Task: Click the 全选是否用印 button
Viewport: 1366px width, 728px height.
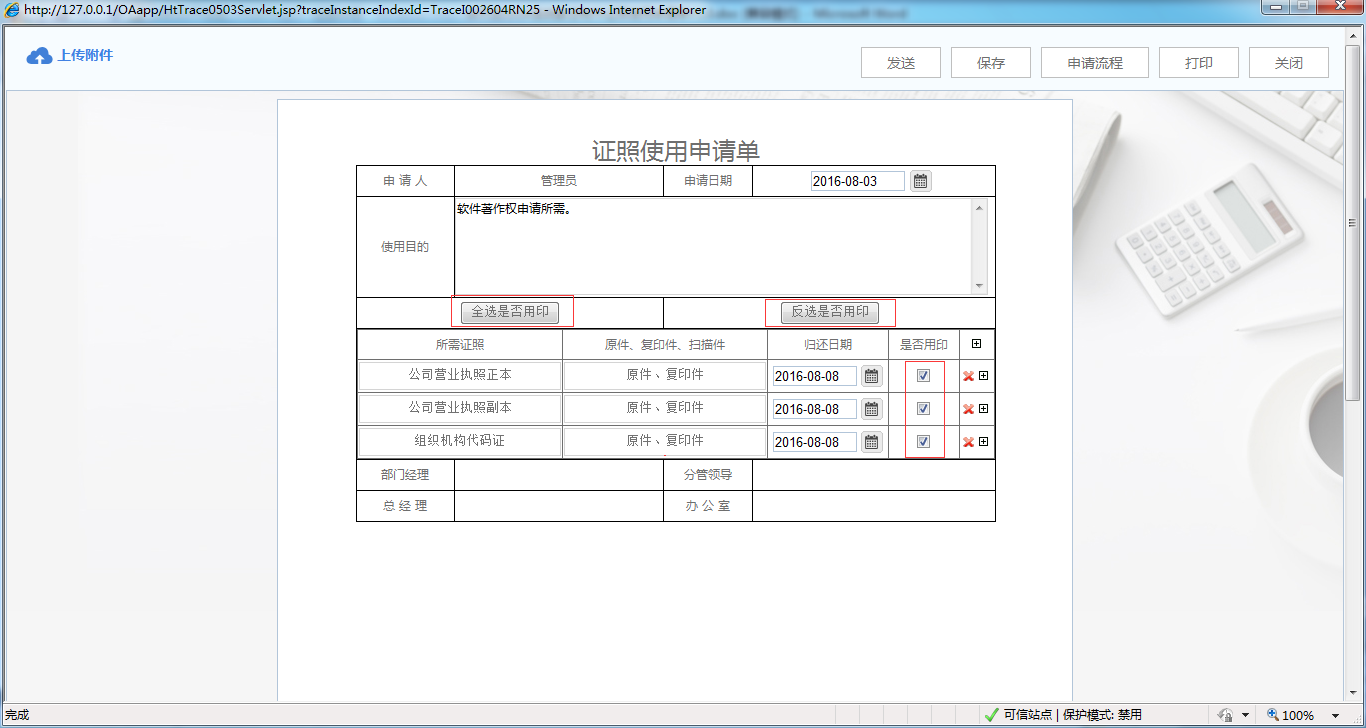Action: point(512,311)
